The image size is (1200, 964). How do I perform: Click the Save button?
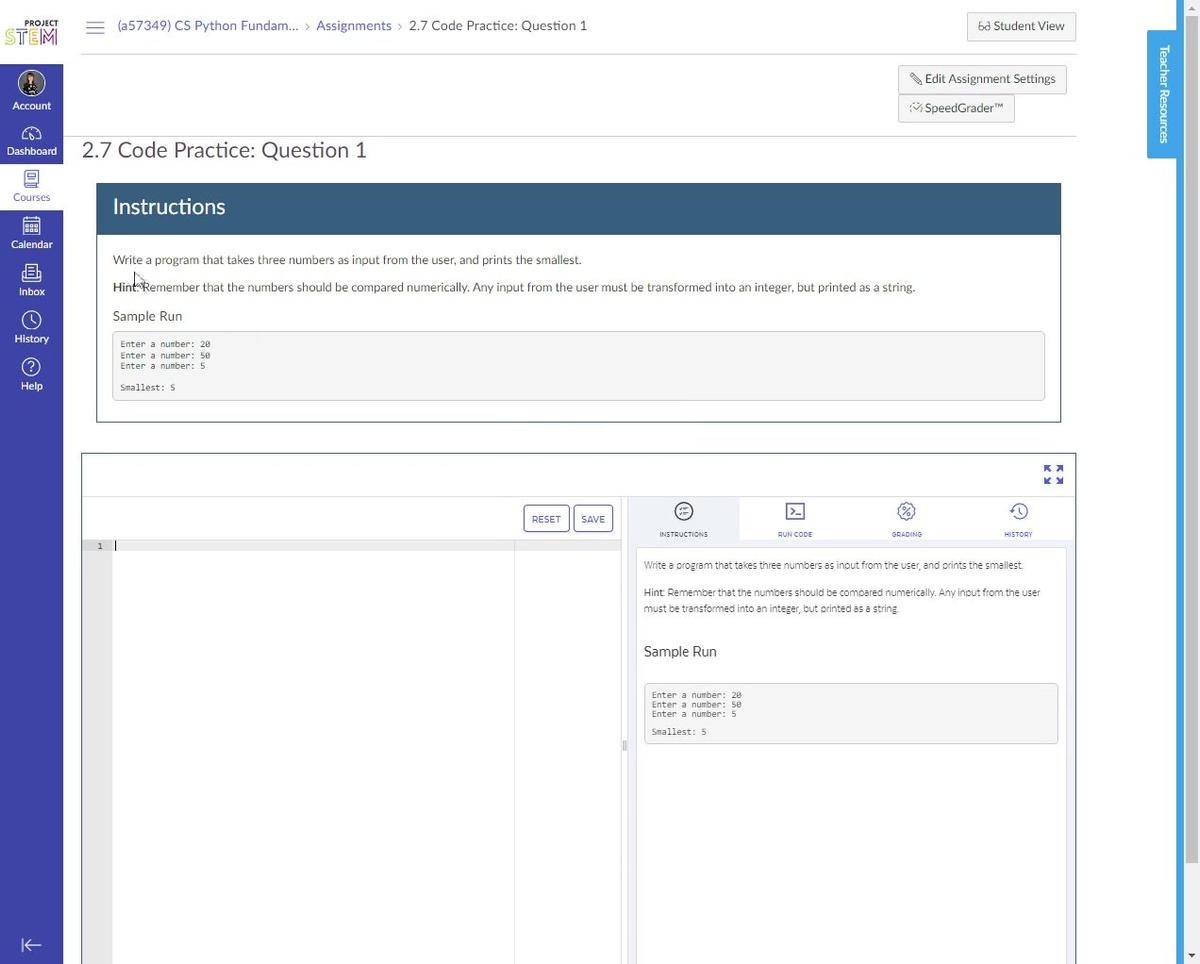click(593, 519)
